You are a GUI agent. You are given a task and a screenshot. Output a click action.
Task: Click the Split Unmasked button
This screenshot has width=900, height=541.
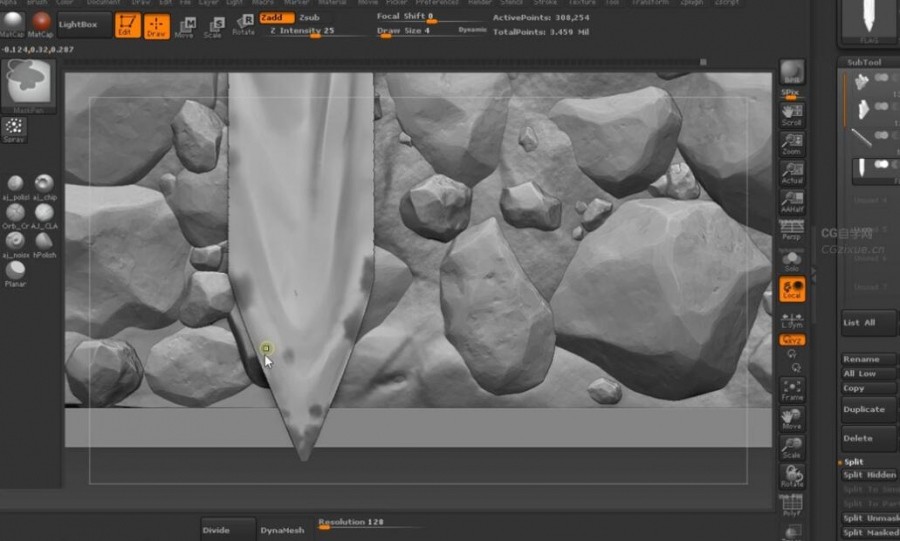[871, 518]
